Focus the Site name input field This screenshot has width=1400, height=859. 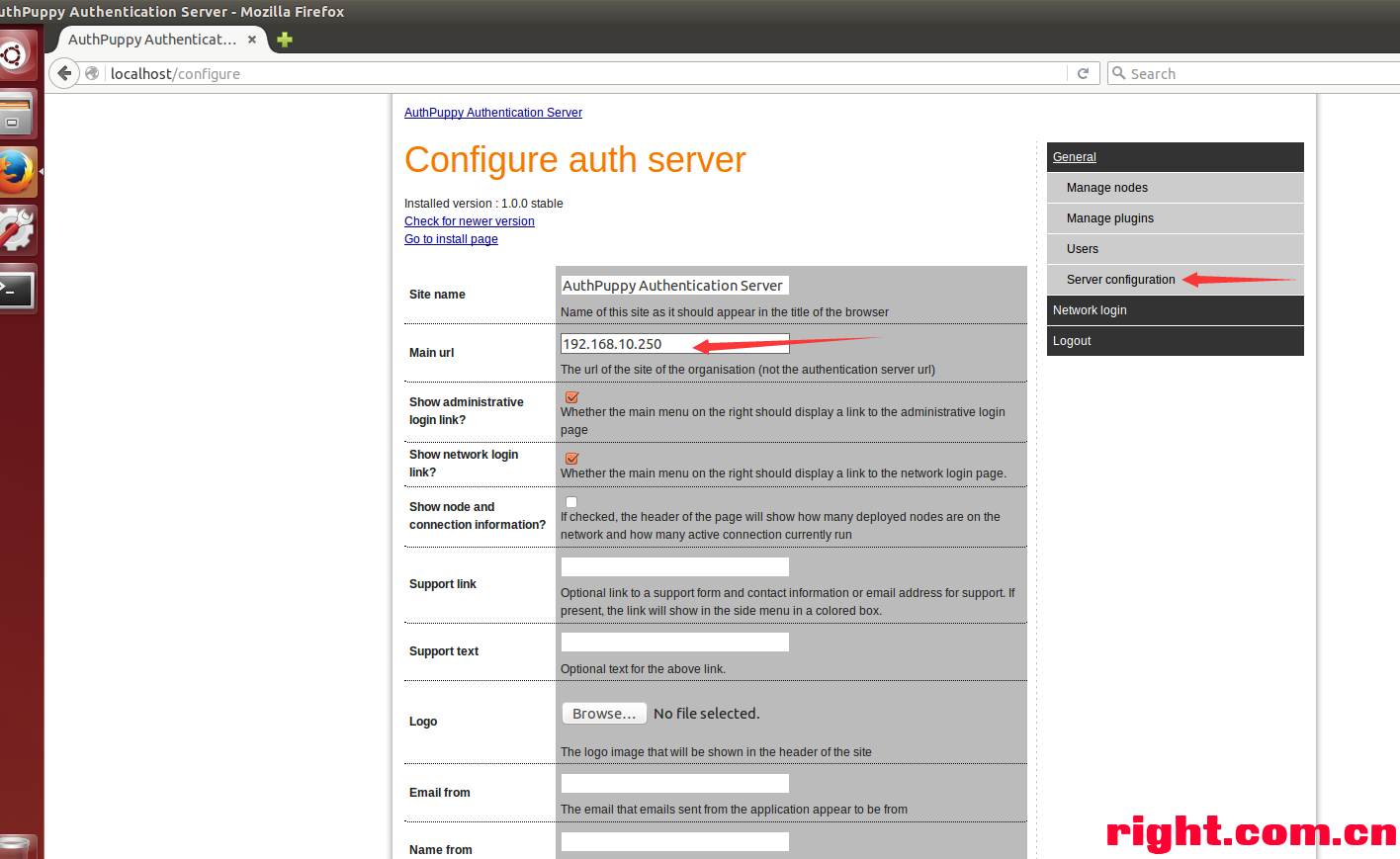click(675, 286)
